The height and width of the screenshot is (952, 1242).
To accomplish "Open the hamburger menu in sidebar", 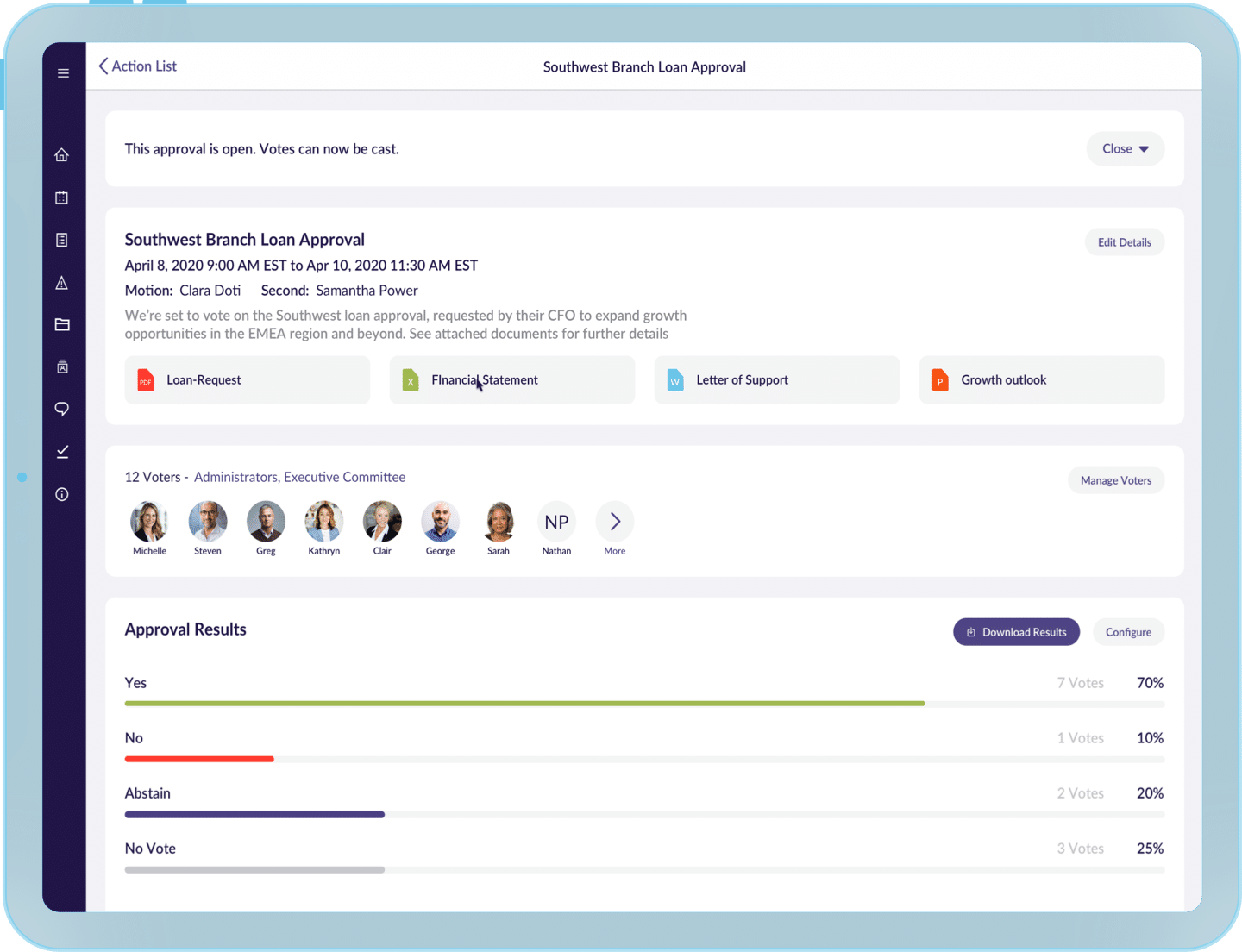I will pos(63,73).
